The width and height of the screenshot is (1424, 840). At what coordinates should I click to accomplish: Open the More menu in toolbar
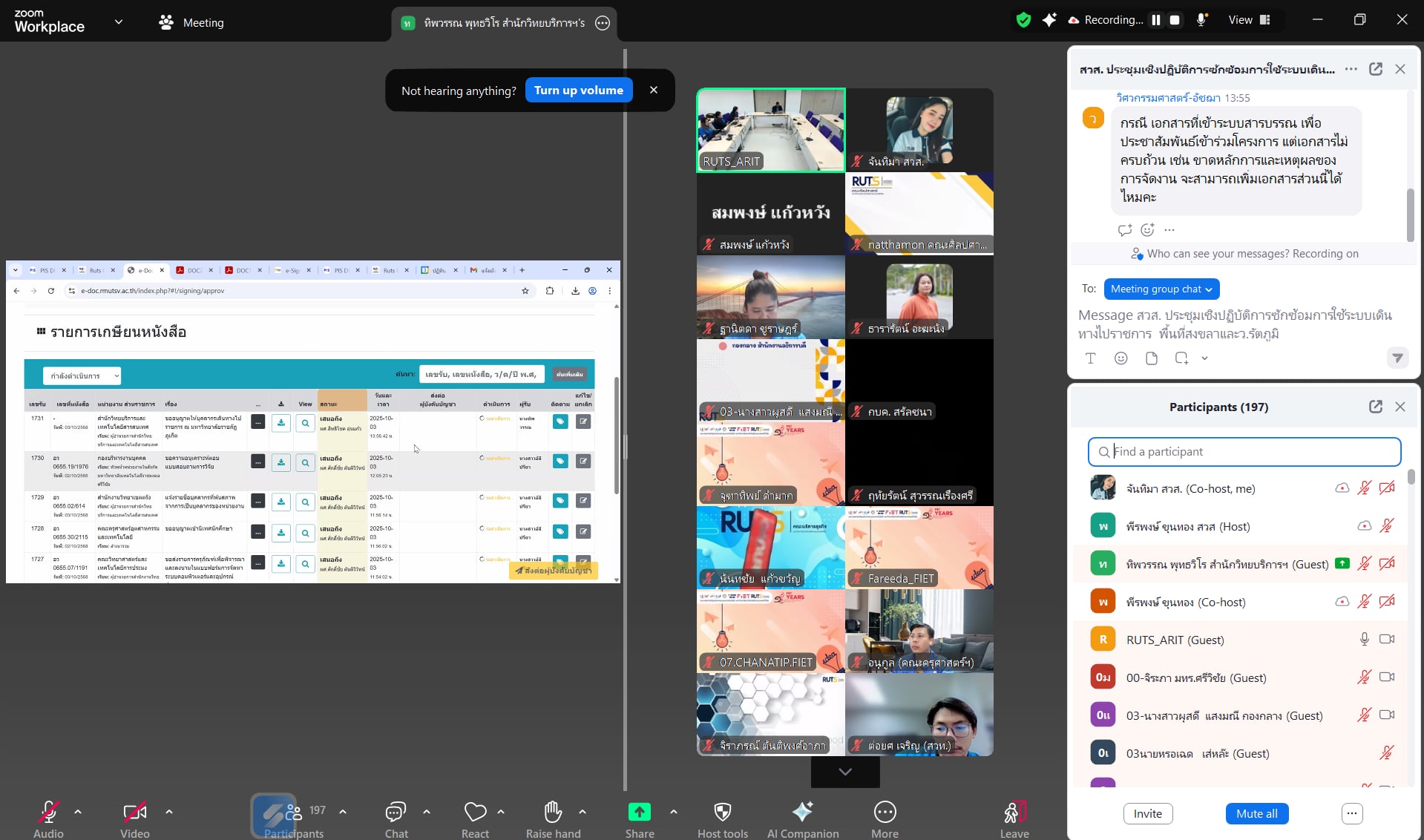(885, 813)
